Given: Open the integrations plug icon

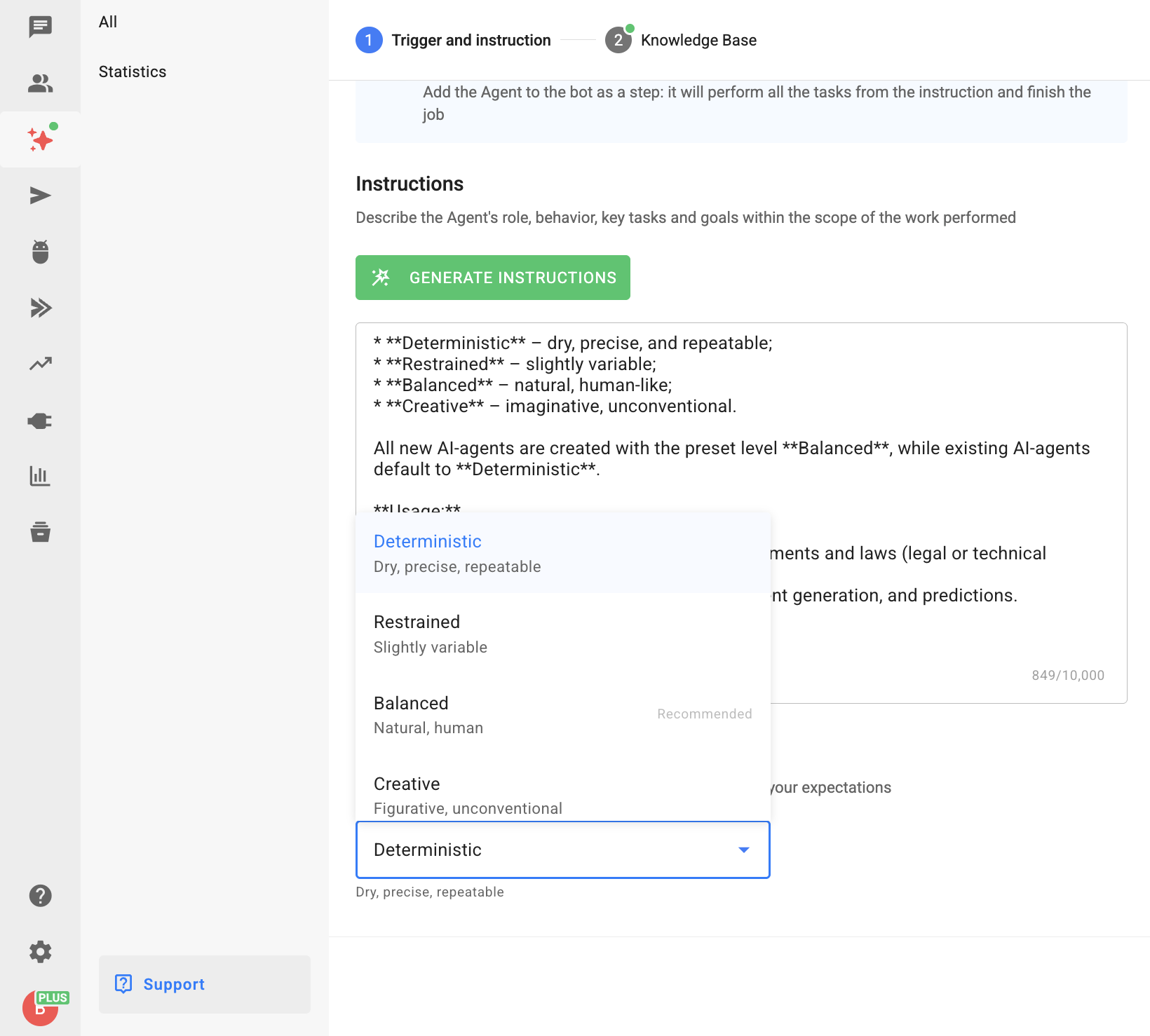Looking at the screenshot, I should (40, 421).
